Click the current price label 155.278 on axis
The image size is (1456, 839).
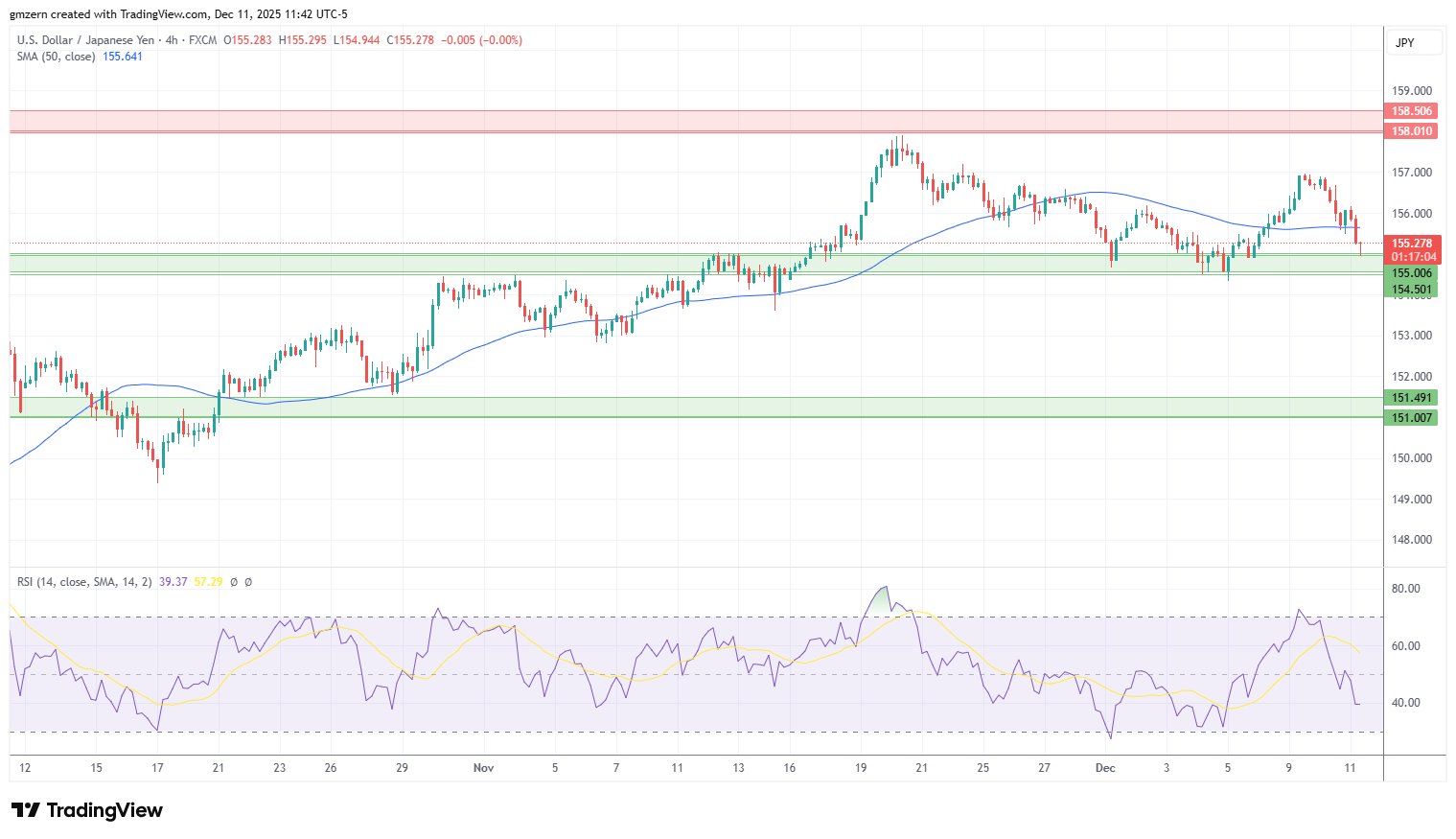1411,244
